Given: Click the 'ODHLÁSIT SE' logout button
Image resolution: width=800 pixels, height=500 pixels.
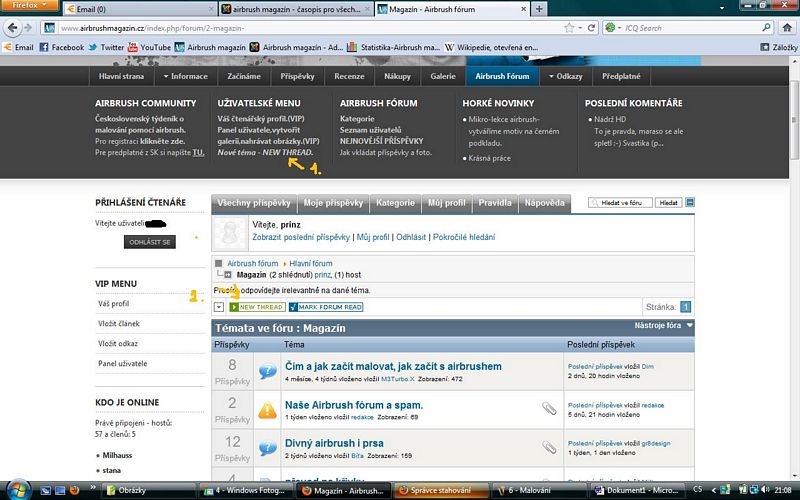Looking at the screenshot, I should tap(149, 242).
